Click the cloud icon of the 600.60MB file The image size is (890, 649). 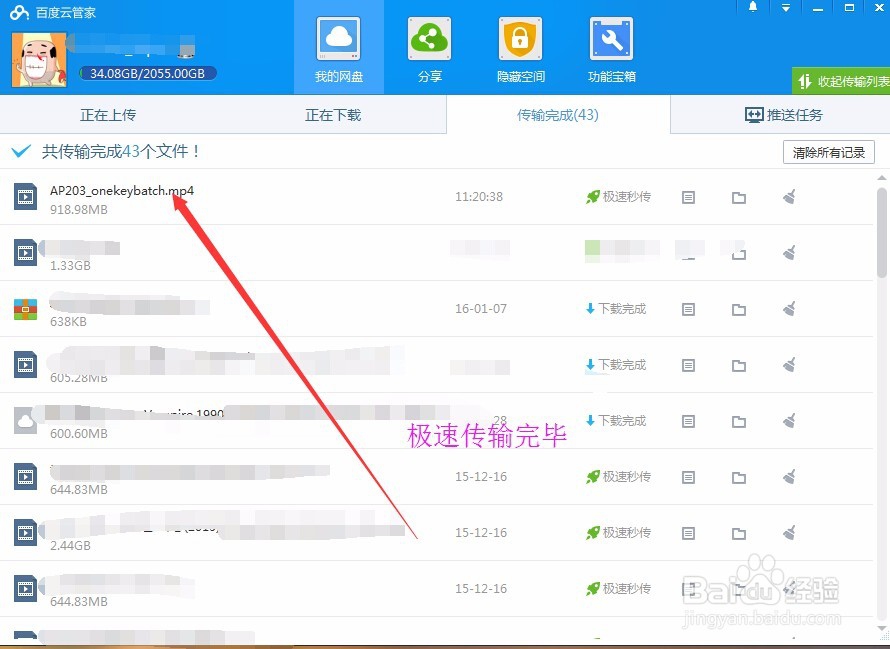coord(26,421)
